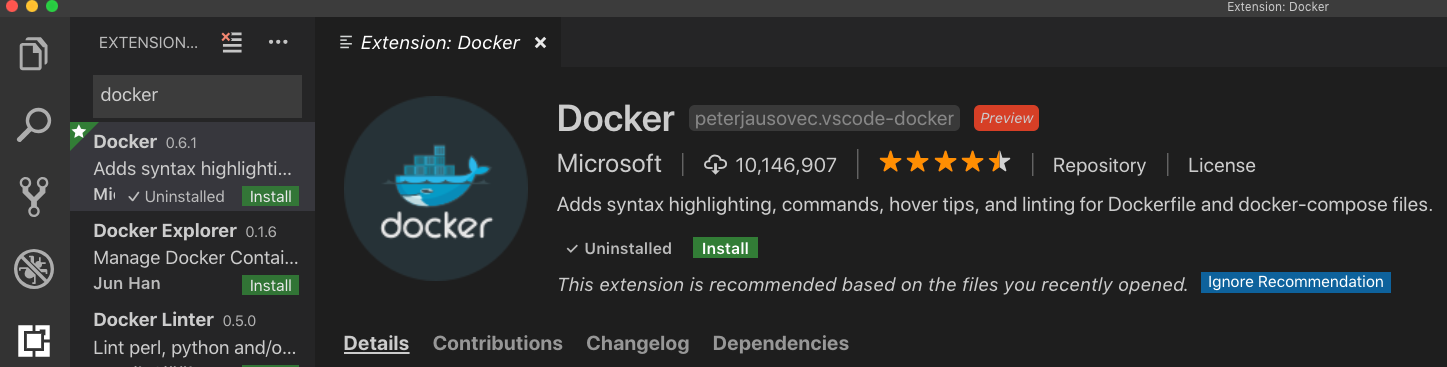1447x367 pixels.
Task: Close the Extension: Docker tab
Action: 540,43
